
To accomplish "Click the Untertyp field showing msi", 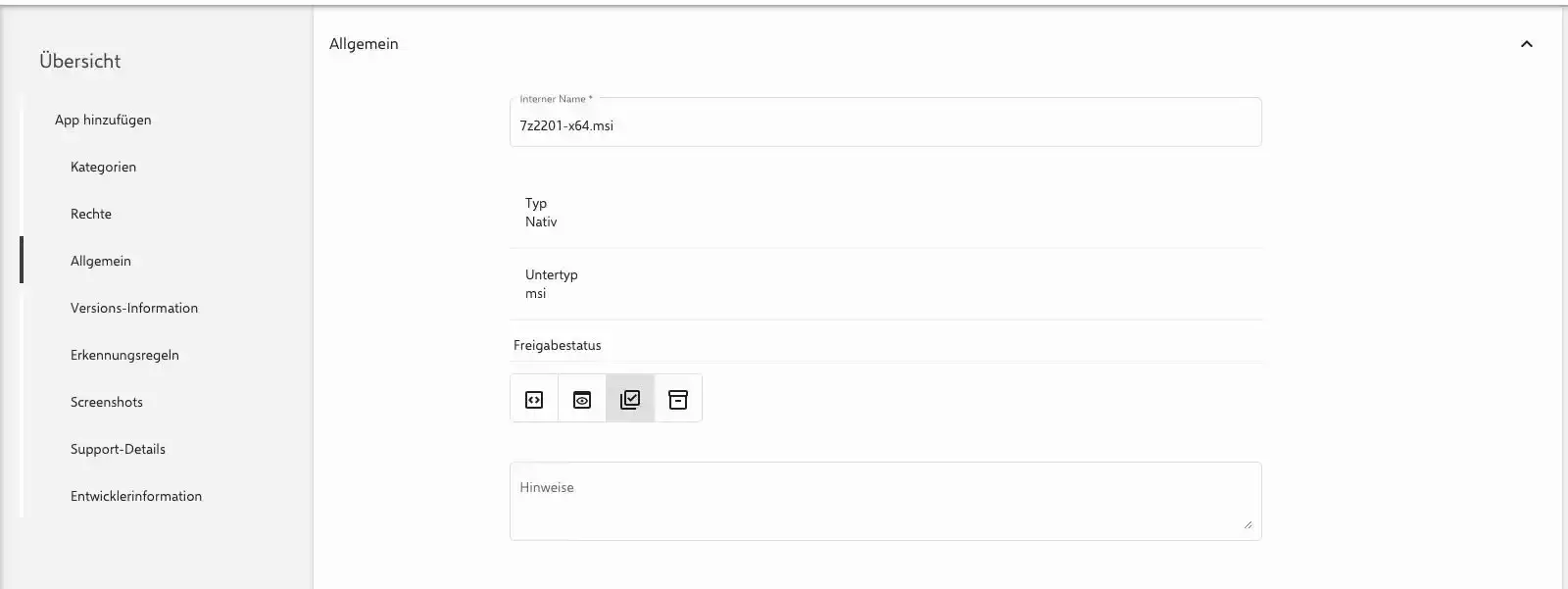I will (x=551, y=284).
